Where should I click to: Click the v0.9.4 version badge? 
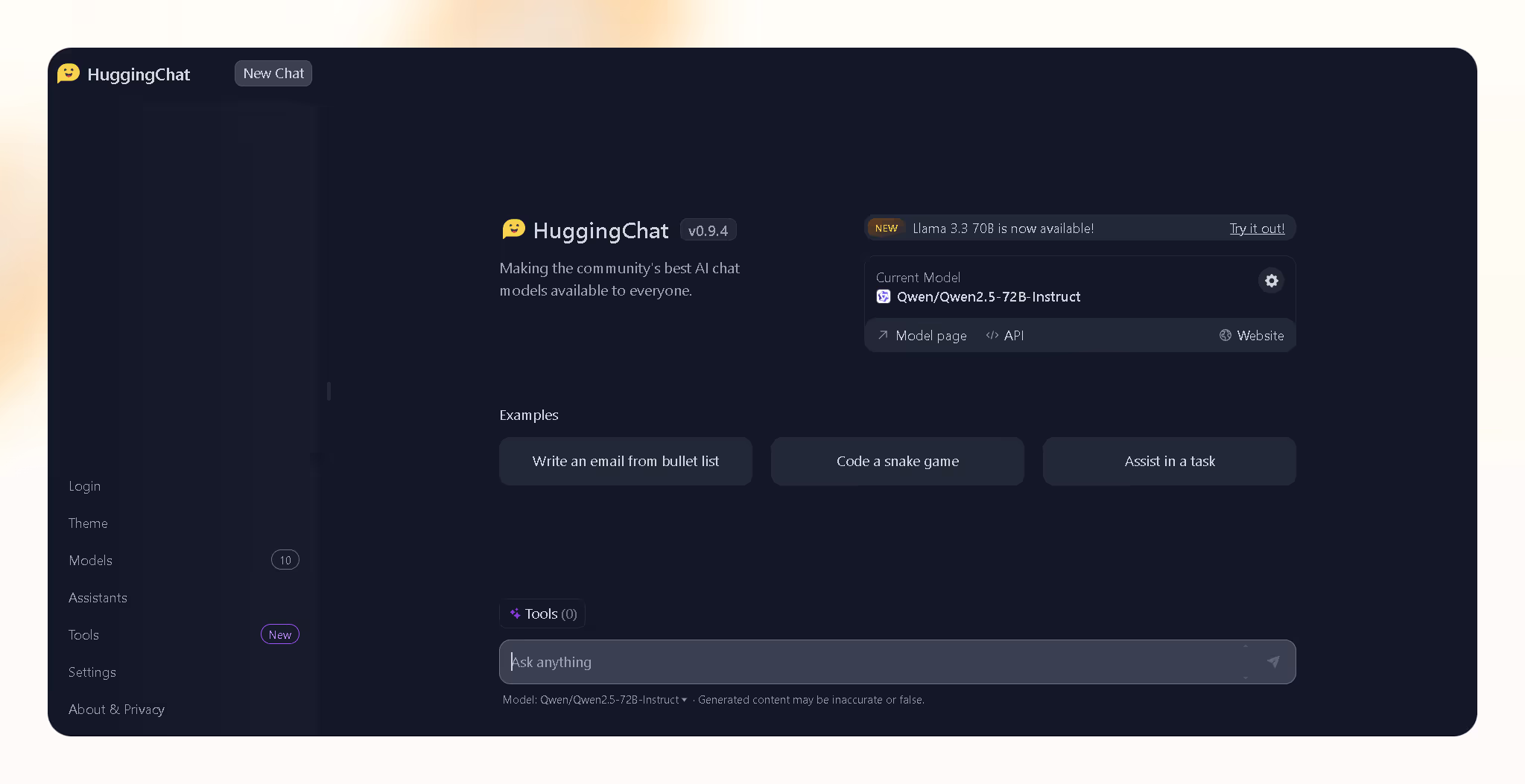pos(708,230)
